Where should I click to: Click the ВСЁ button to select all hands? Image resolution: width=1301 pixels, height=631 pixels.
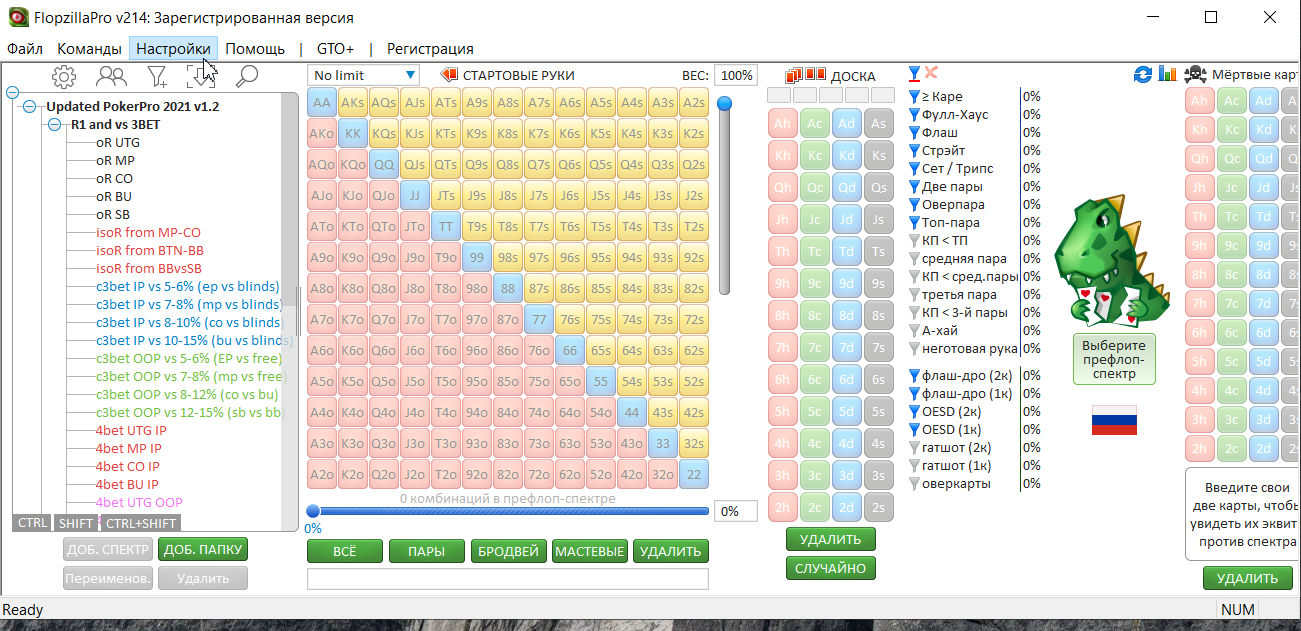pos(344,551)
